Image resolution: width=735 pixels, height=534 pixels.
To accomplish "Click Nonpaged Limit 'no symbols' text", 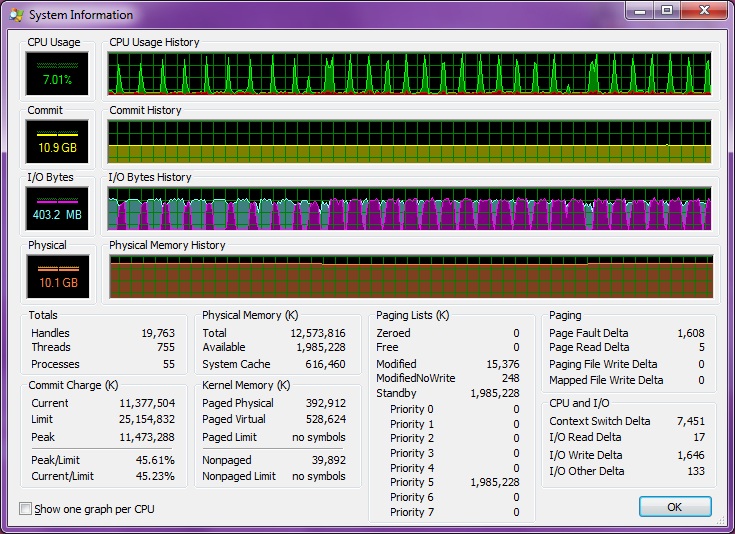I will [319, 476].
